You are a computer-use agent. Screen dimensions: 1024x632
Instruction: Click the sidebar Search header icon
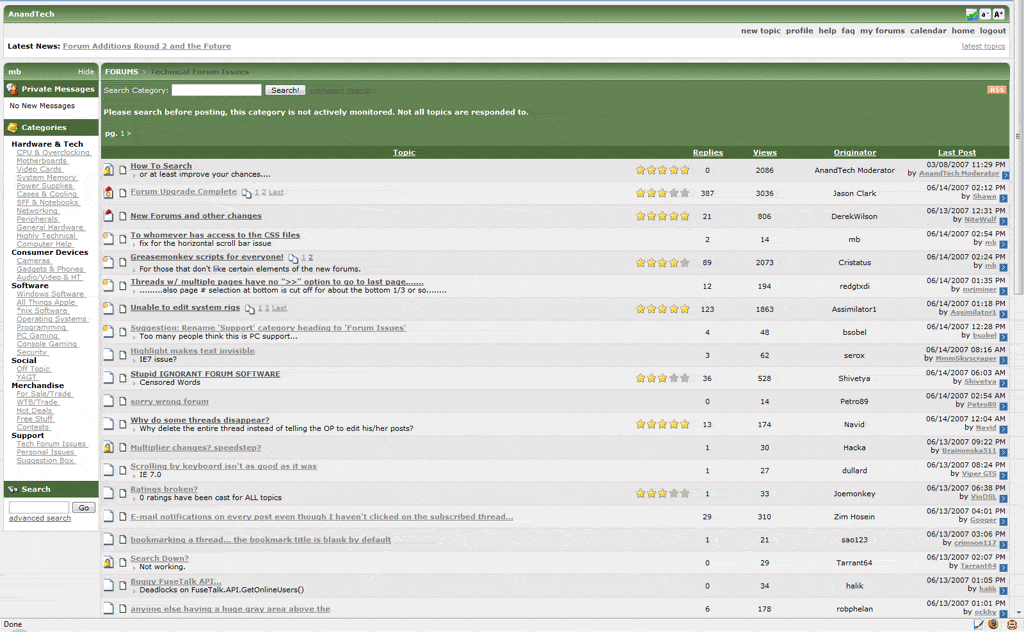12,489
